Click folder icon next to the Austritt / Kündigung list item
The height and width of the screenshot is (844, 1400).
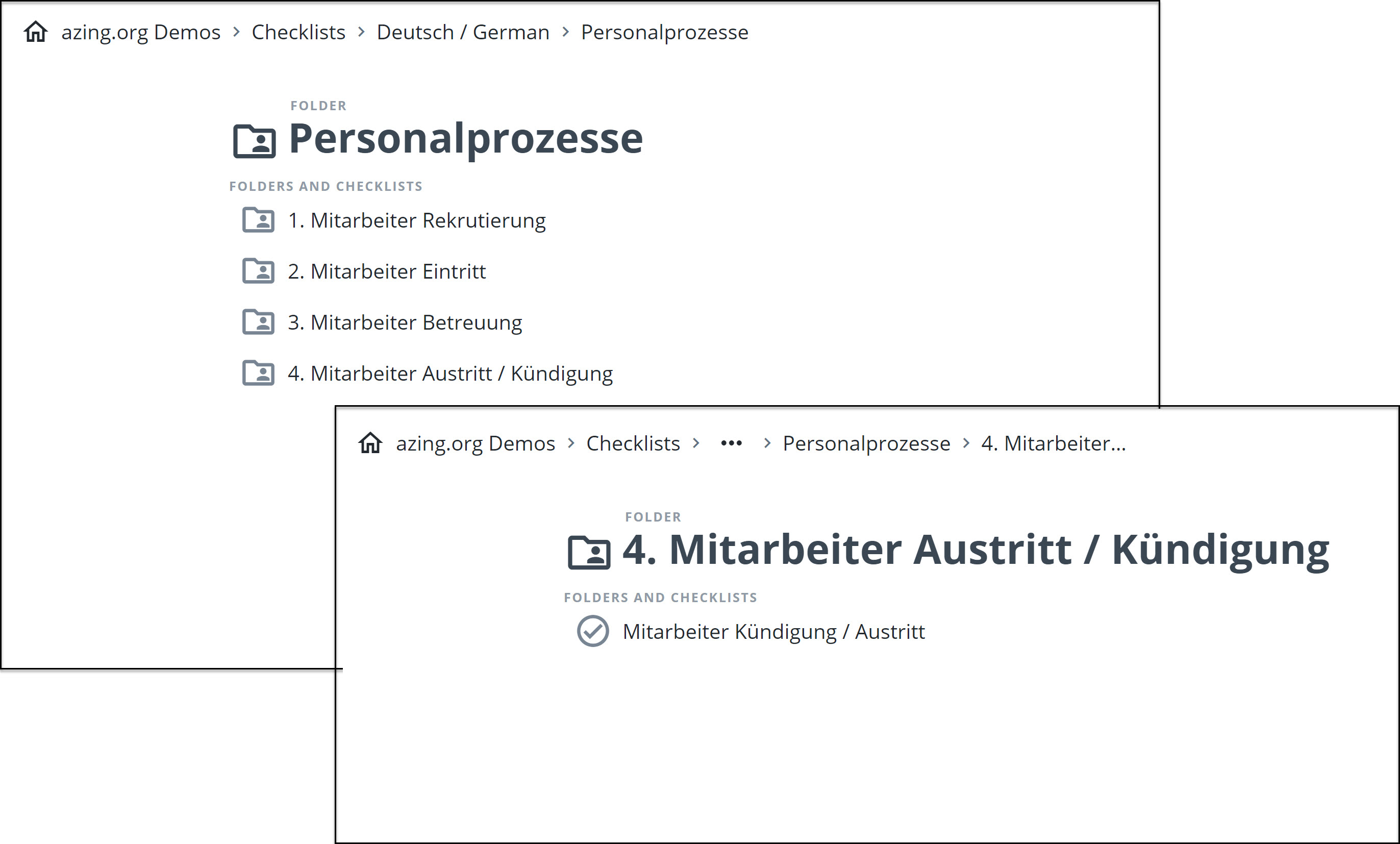pos(258,374)
